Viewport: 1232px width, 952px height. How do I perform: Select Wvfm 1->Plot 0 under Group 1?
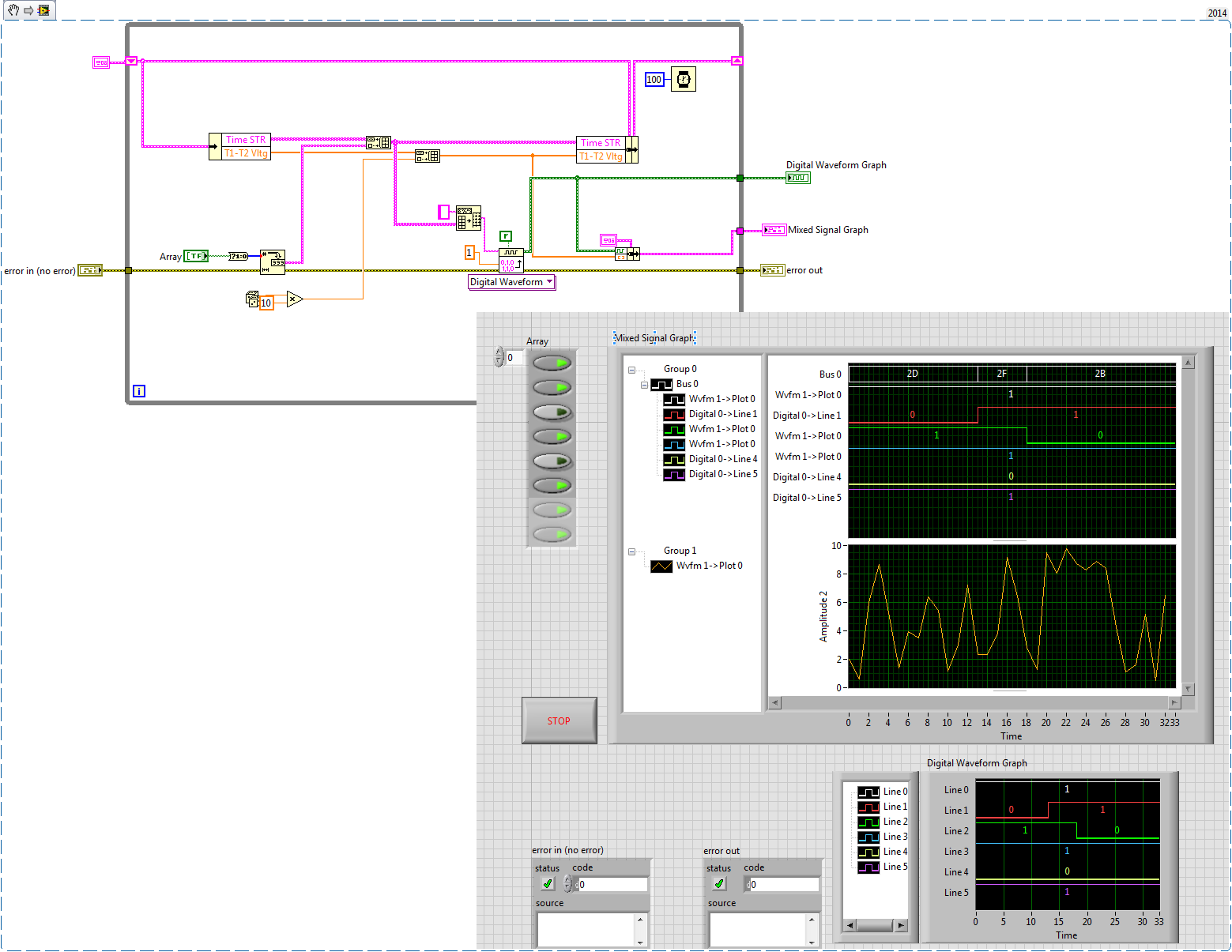click(x=710, y=566)
